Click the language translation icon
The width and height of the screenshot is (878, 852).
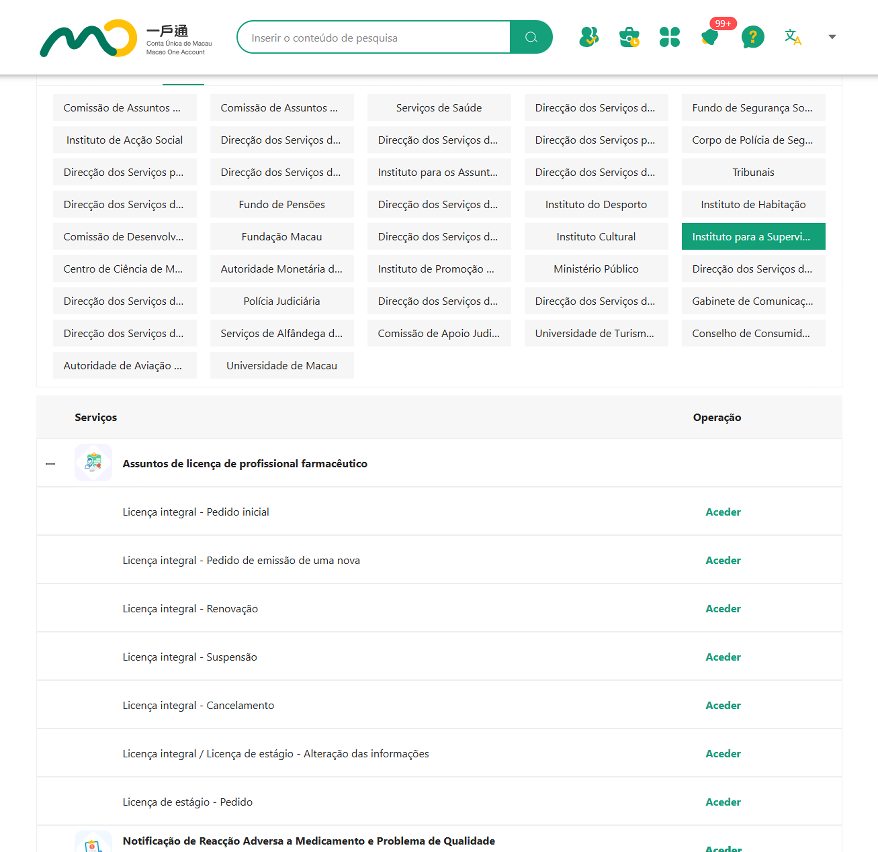(793, 38)
